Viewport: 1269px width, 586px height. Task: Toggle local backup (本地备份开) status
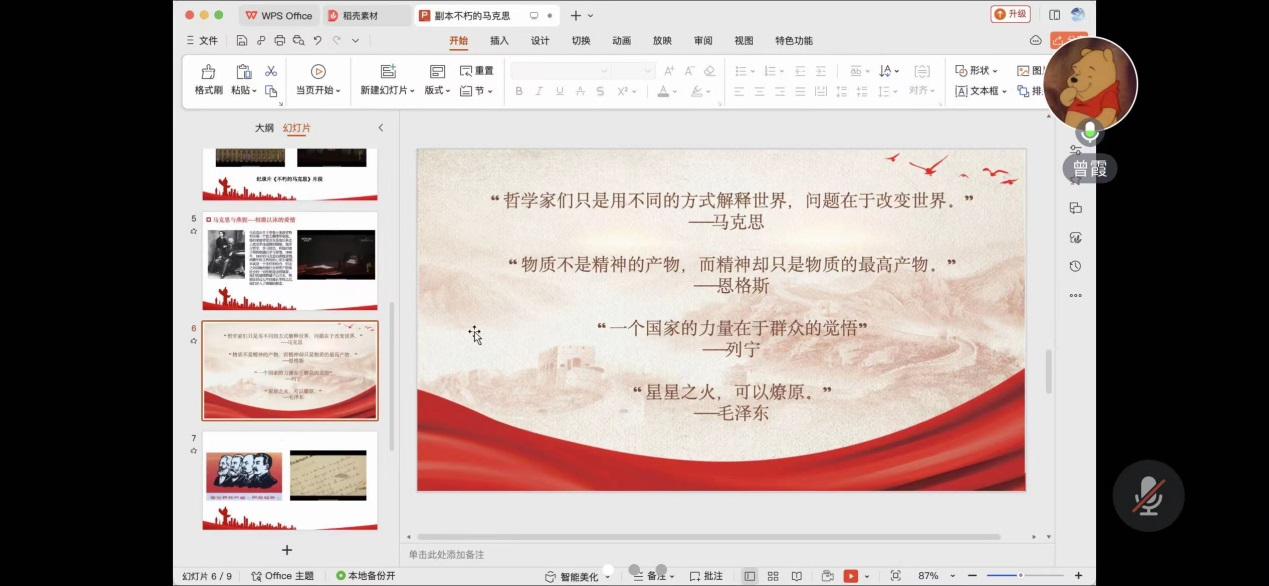[x=366, y=576]
